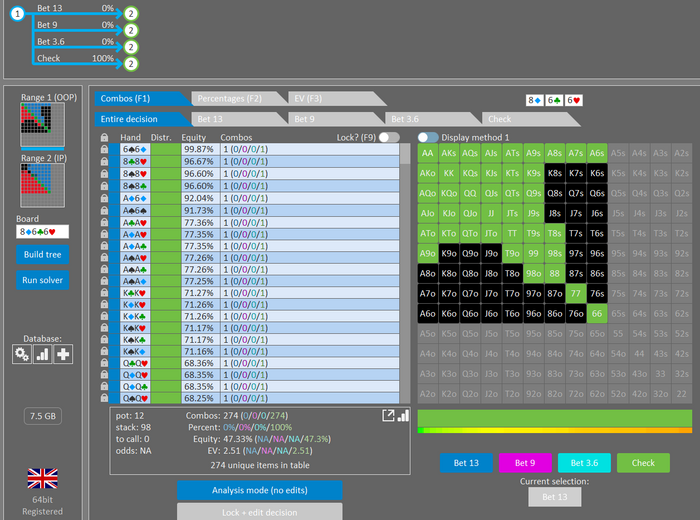Click 7.5 GB memory button
Screen dimensions: 700x520
43,416
